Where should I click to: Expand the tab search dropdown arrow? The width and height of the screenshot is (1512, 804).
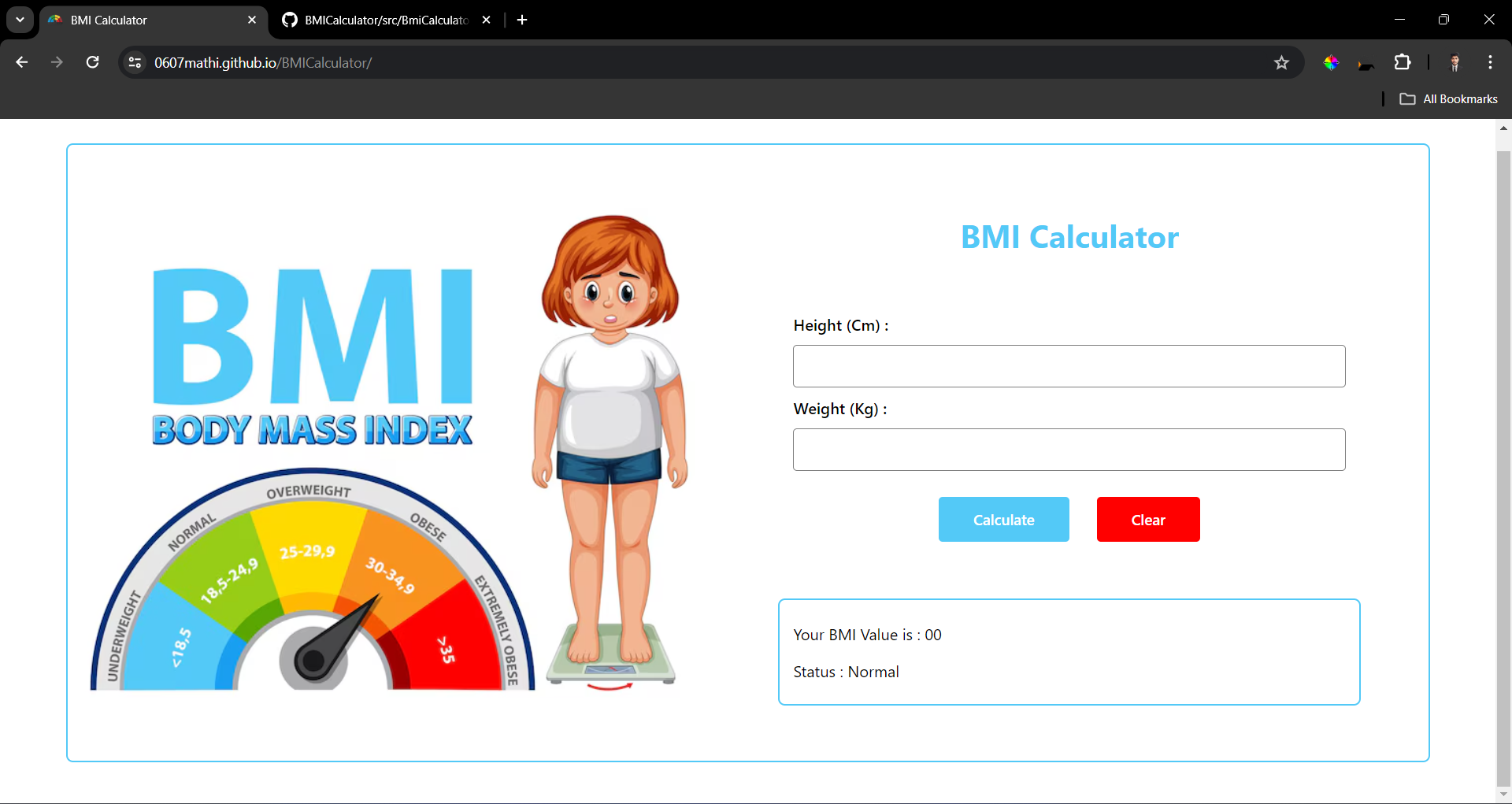20,20
